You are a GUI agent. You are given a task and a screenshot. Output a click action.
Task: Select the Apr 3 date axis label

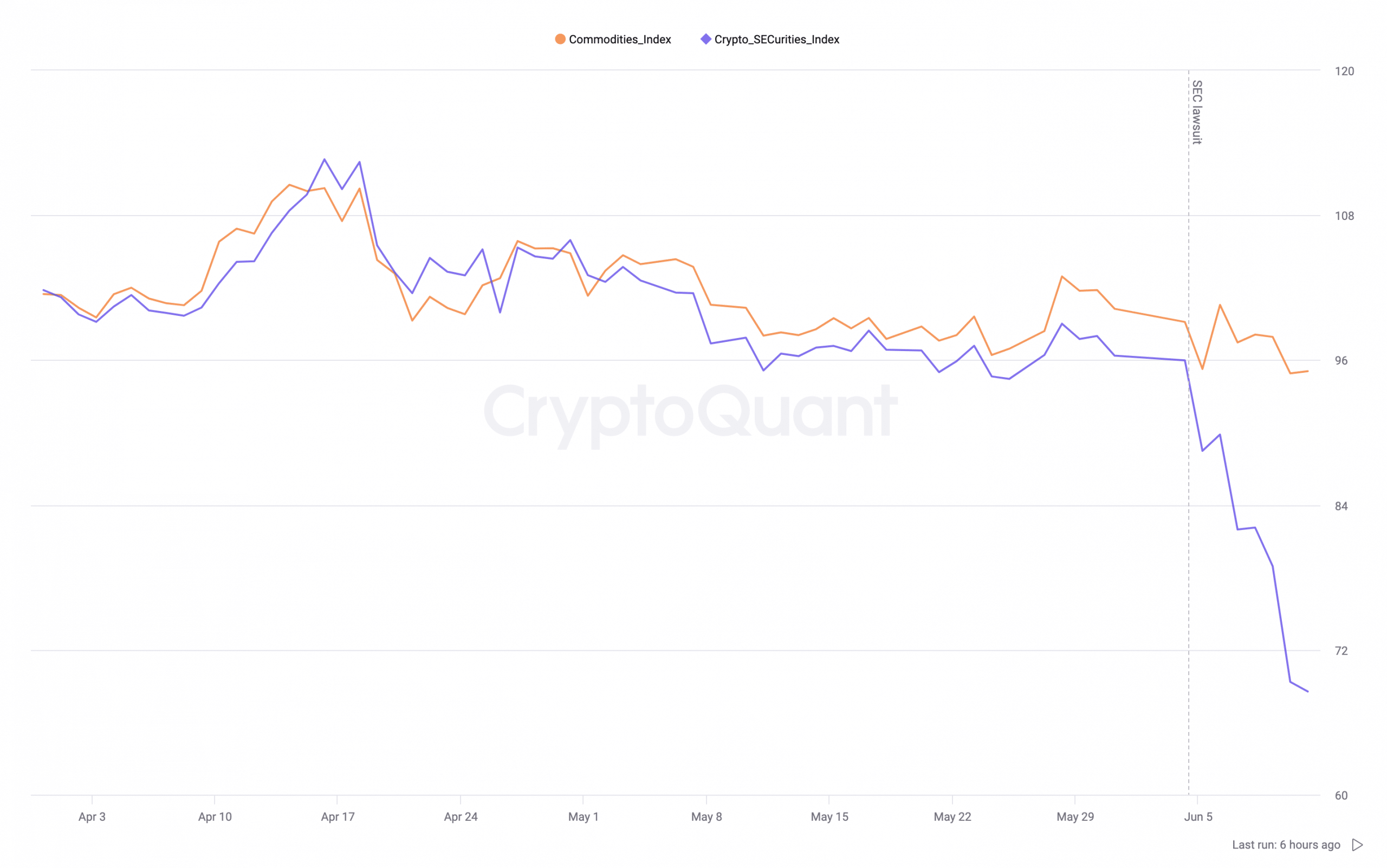click(x=92, y=817)
